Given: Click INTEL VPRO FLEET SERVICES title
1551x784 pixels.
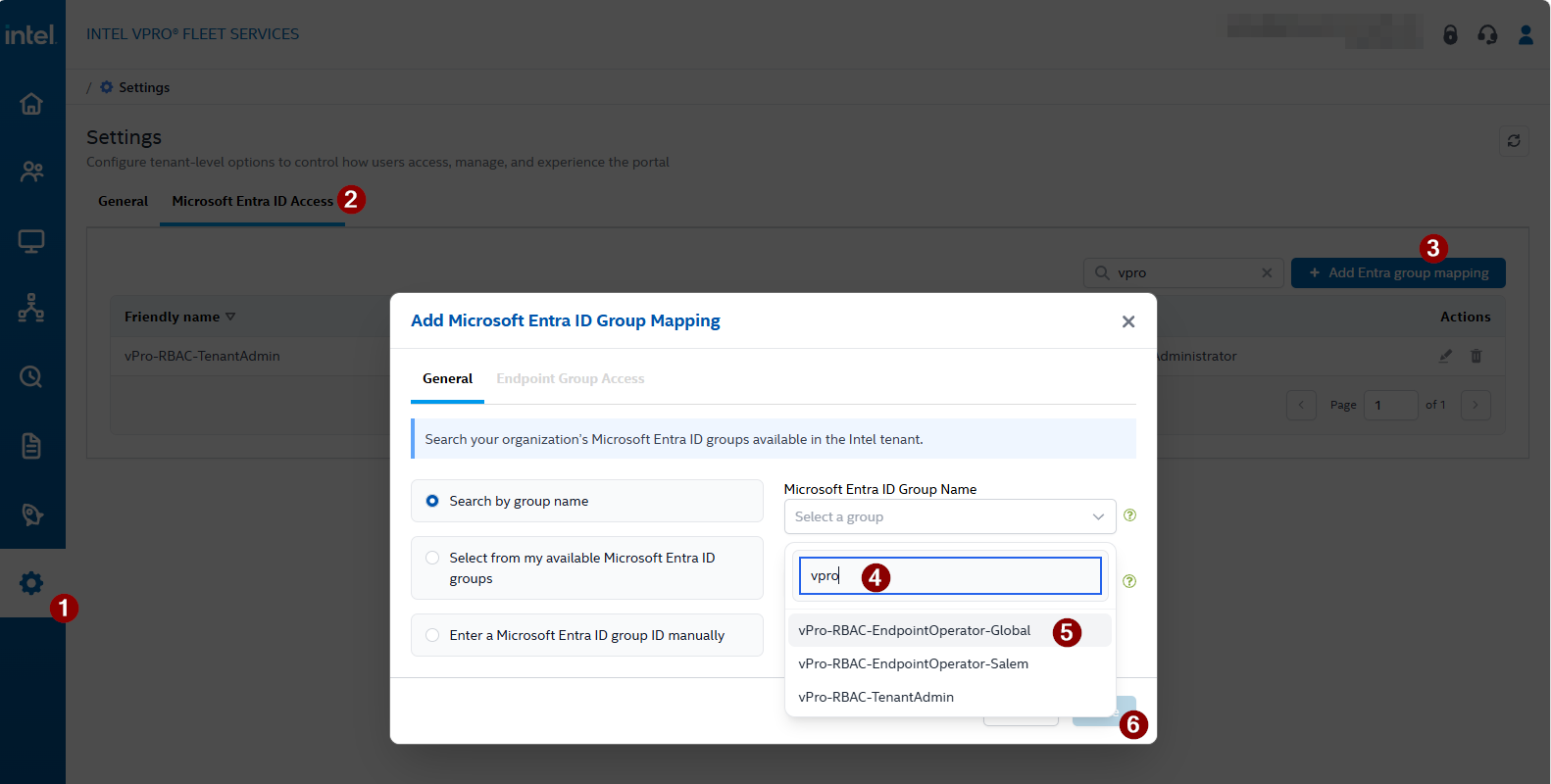Looking at the screenshot, I should tap(192, 34).
